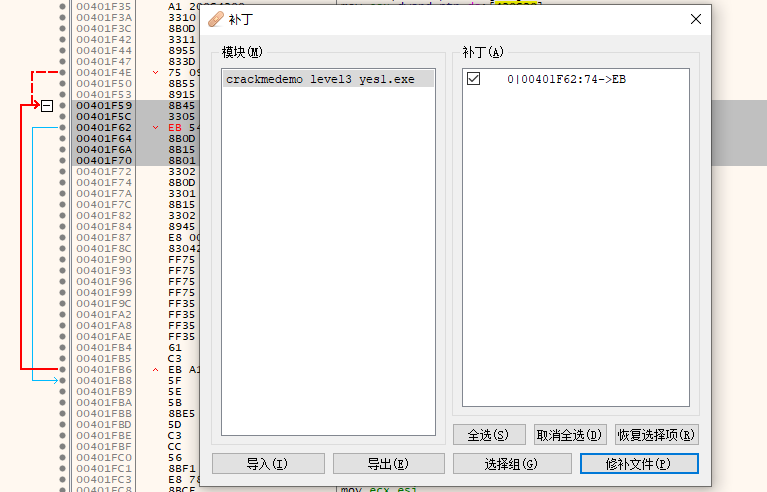The width and height of the screenshot is (767, 492).
Task: Select module crackmedemo level3 yes1.exe
Action: pos(328,79)
